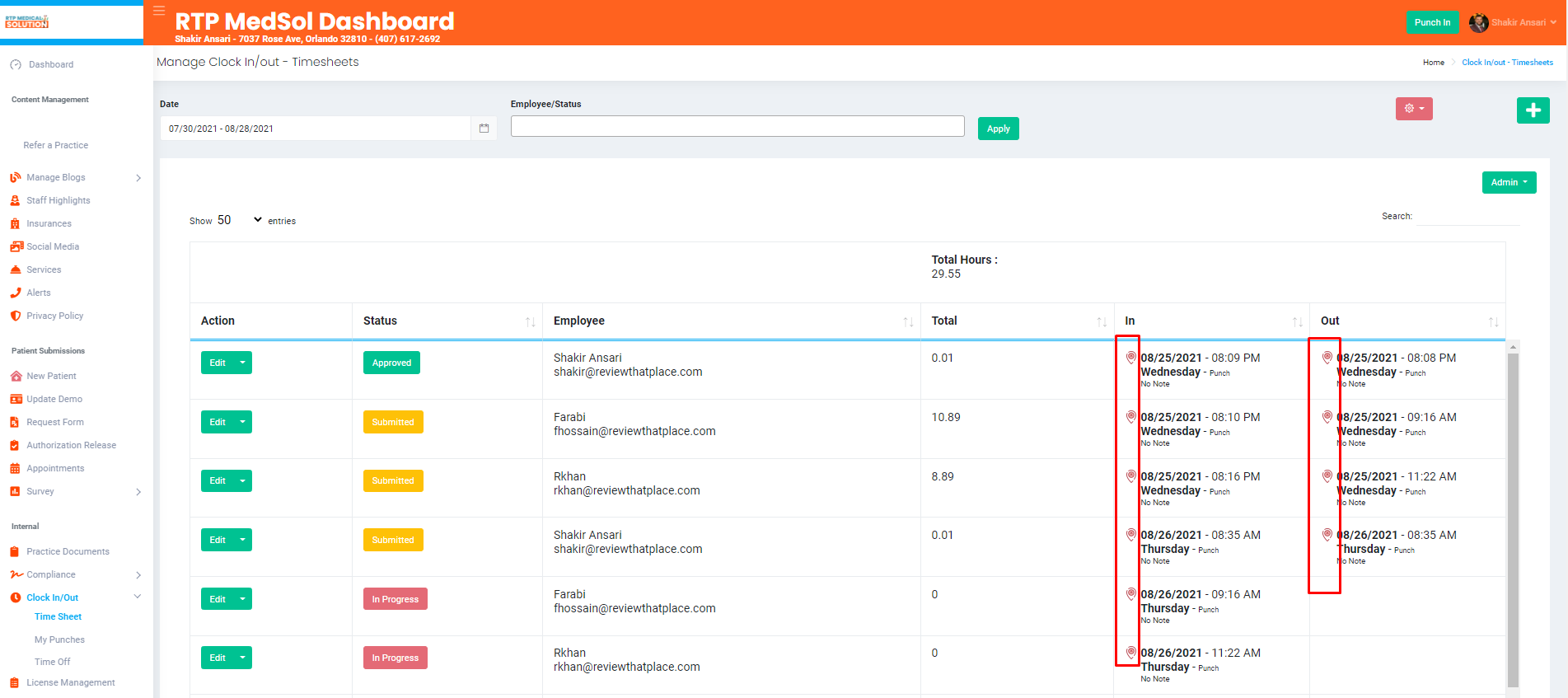1568x698 pixels.
Task: Click the Insurances icon in sidebar
Action: point(15,223)
